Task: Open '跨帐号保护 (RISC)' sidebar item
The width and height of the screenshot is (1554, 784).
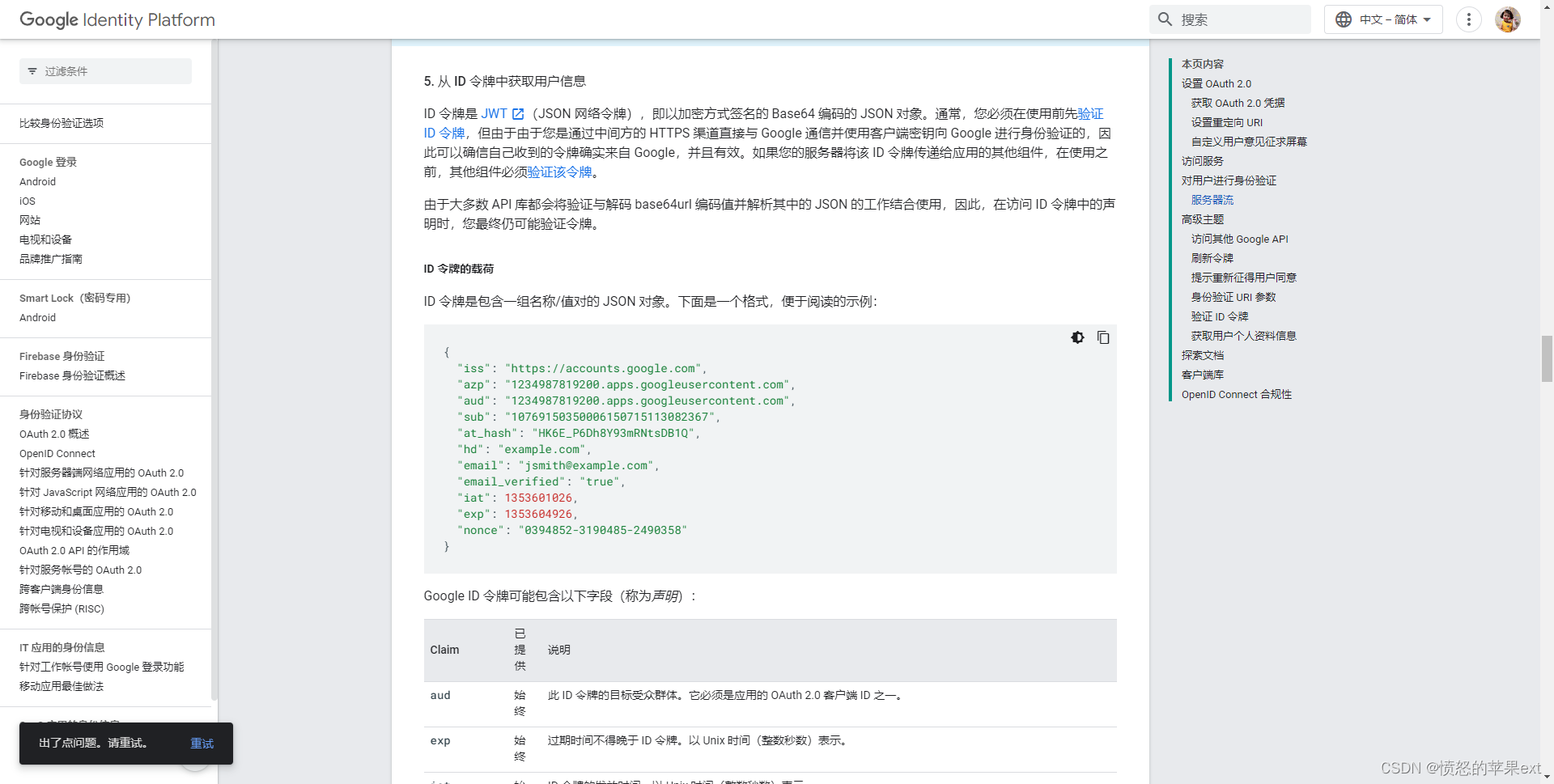Action: point(62,609)
